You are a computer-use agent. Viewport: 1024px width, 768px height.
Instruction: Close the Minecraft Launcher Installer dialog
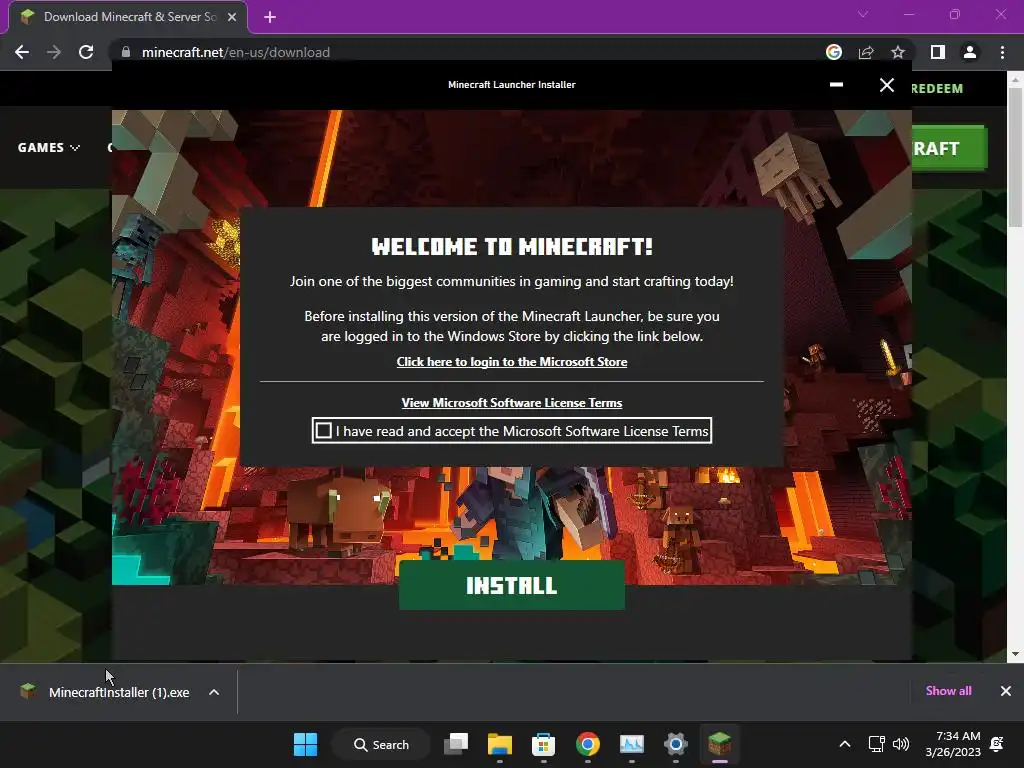886,85
